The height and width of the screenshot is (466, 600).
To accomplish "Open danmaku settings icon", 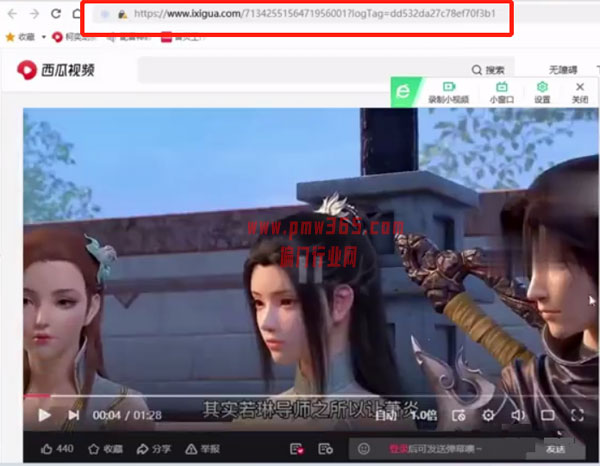I will (x=326, y=449).
